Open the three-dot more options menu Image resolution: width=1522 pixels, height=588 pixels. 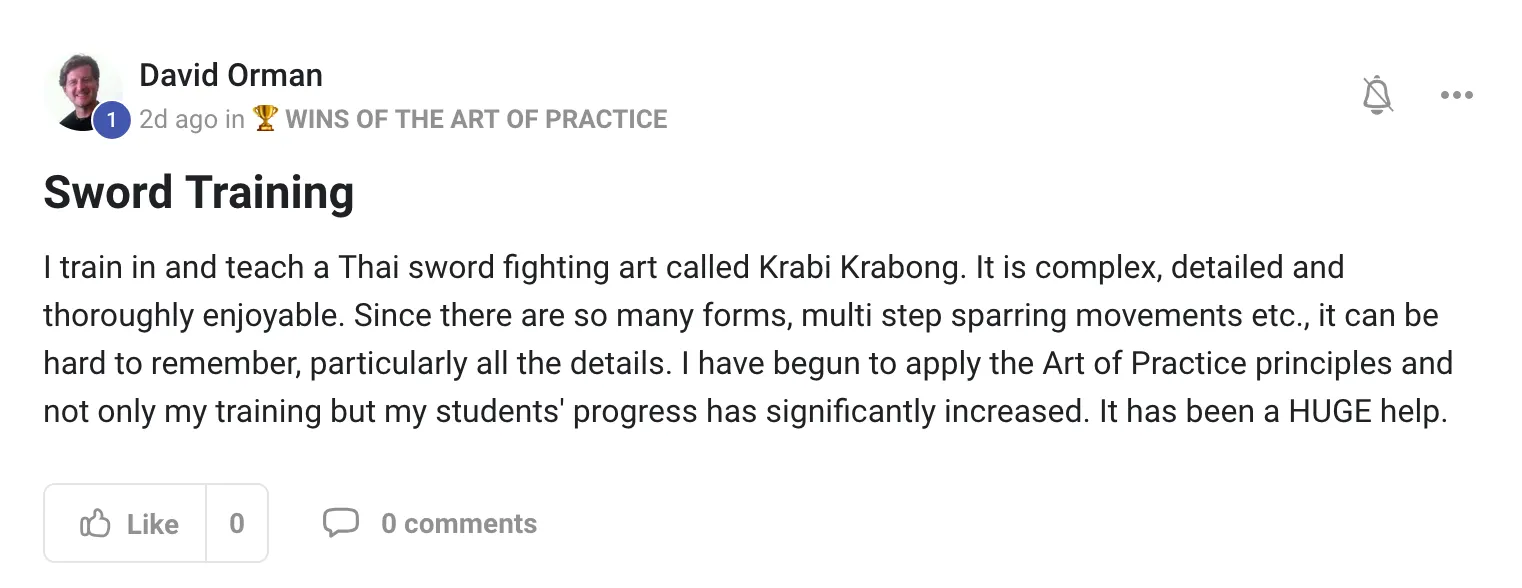coord(1456,96)
